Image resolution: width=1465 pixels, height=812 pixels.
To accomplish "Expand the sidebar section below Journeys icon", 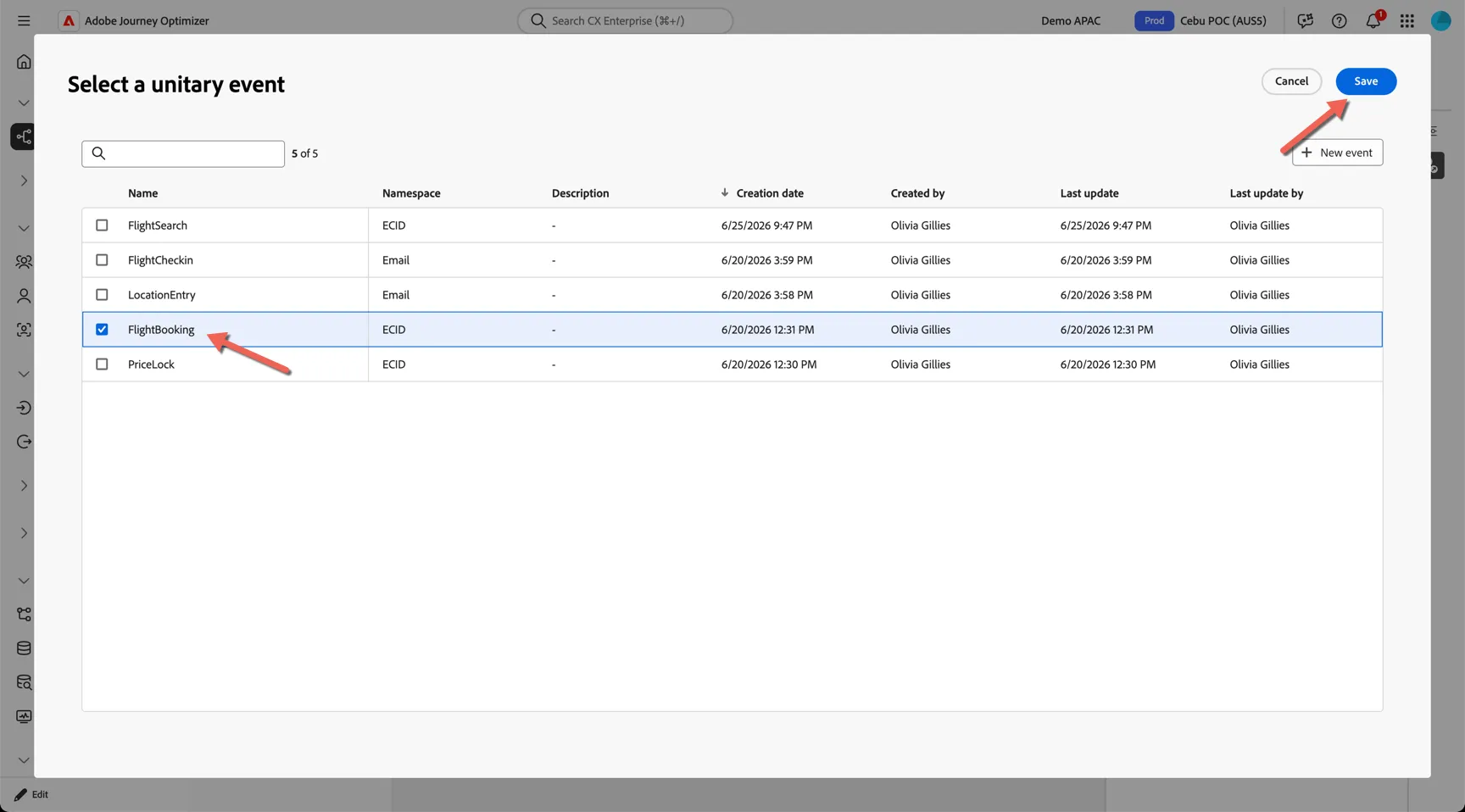I will pyautogui.click(x=24, y=181).
